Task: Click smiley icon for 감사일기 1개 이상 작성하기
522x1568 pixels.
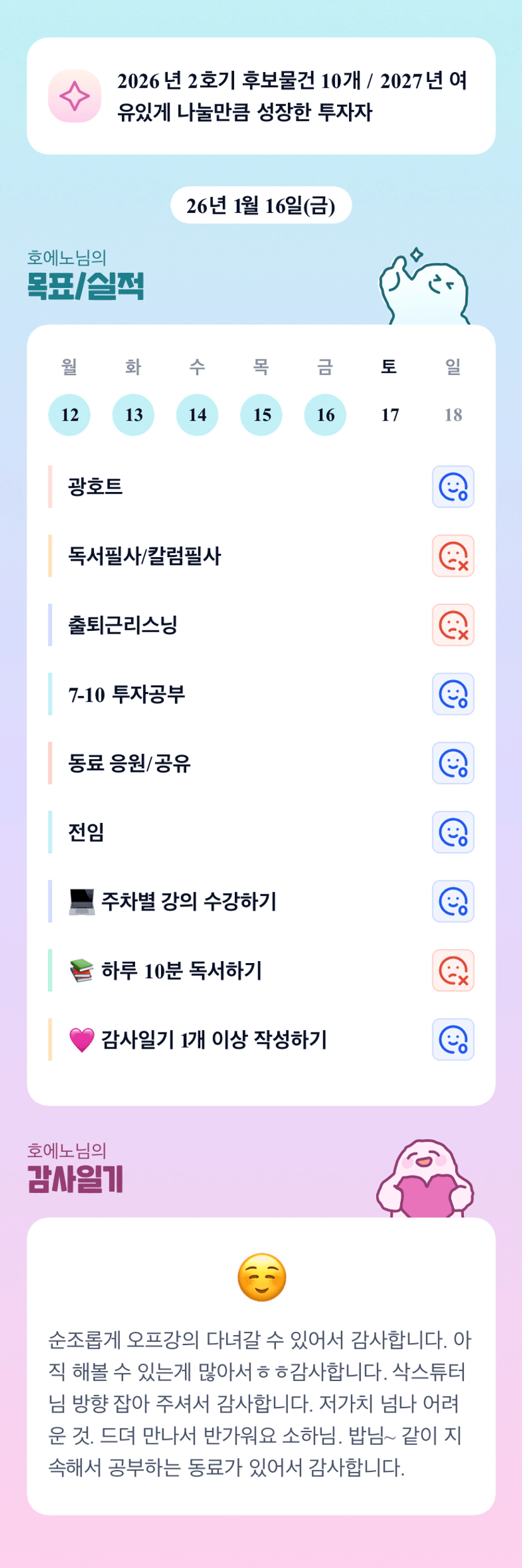Action: [453, 1039]
